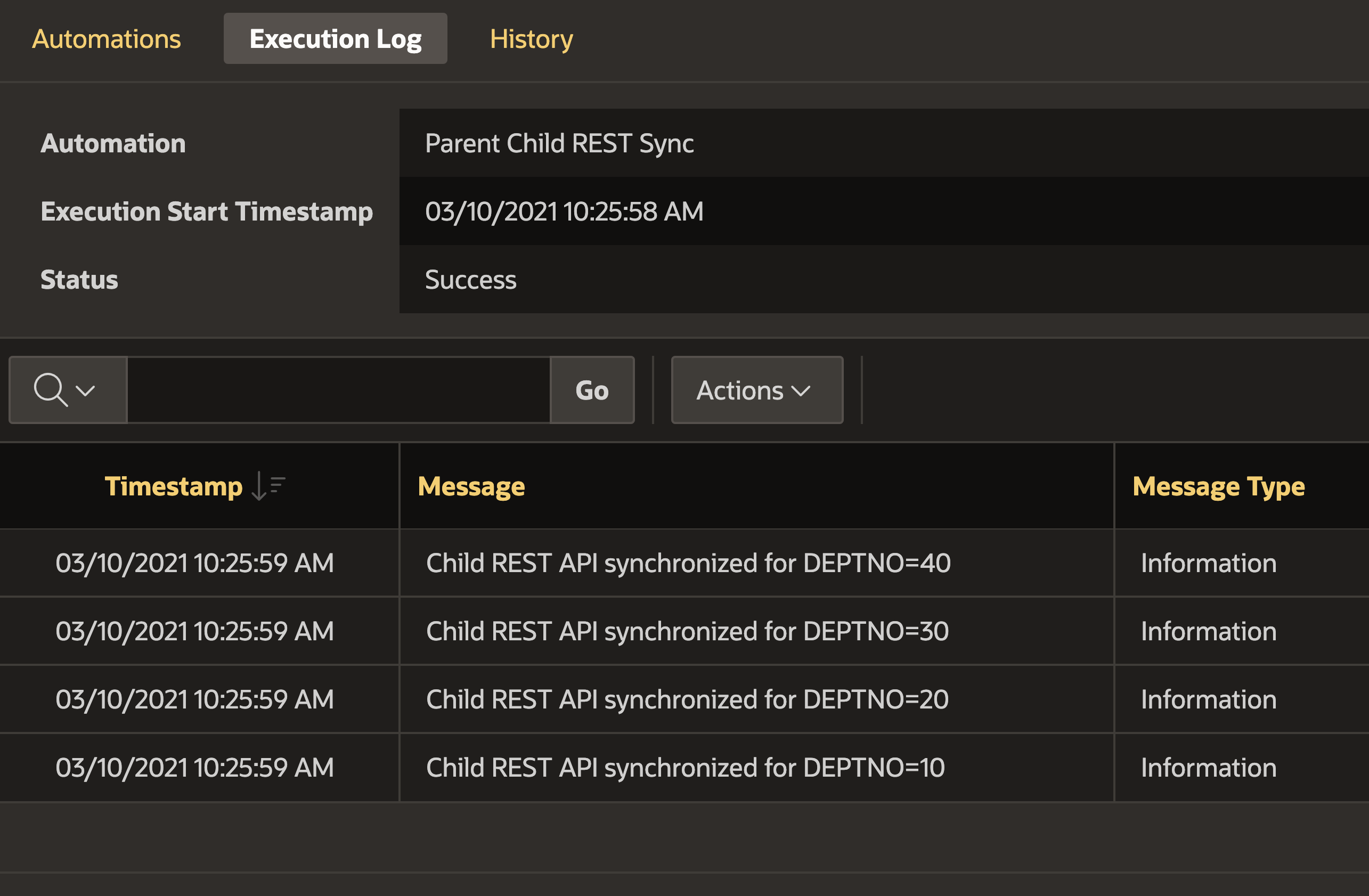Click the Execution Start Timestamp value

pyautogui.click(x=564, y=211)
